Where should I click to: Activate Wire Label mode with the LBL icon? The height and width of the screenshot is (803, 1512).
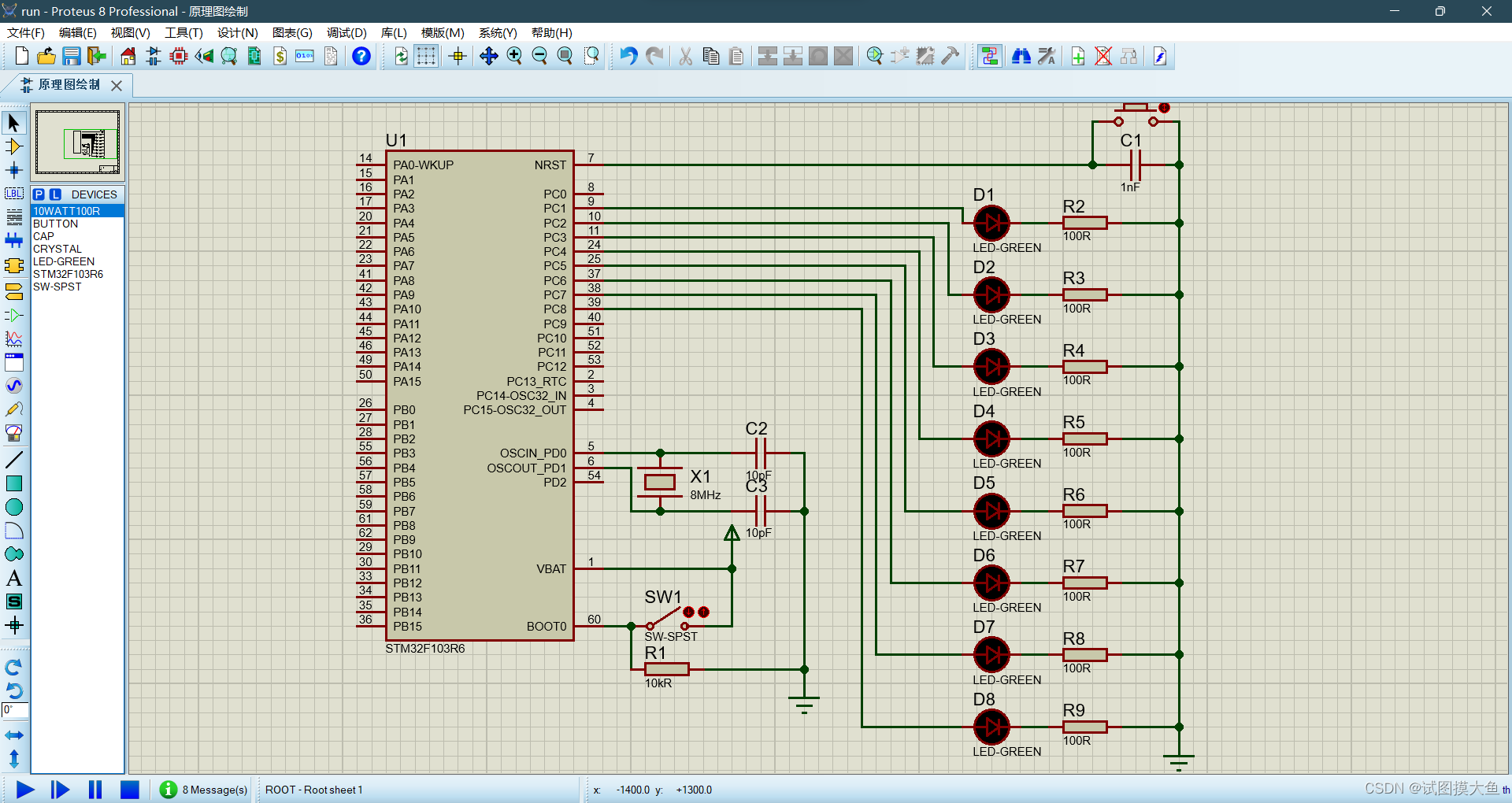tap(14, 194)
